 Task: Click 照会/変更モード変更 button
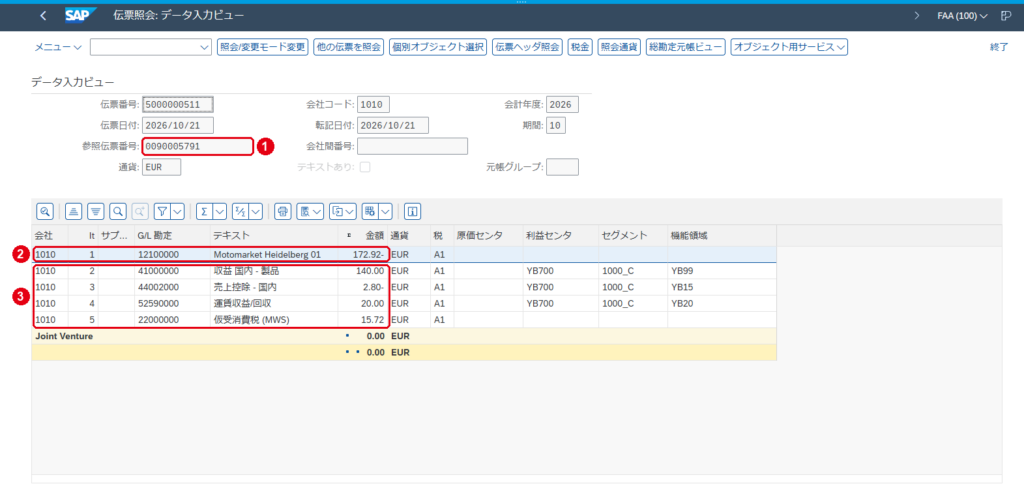point(263,47)
